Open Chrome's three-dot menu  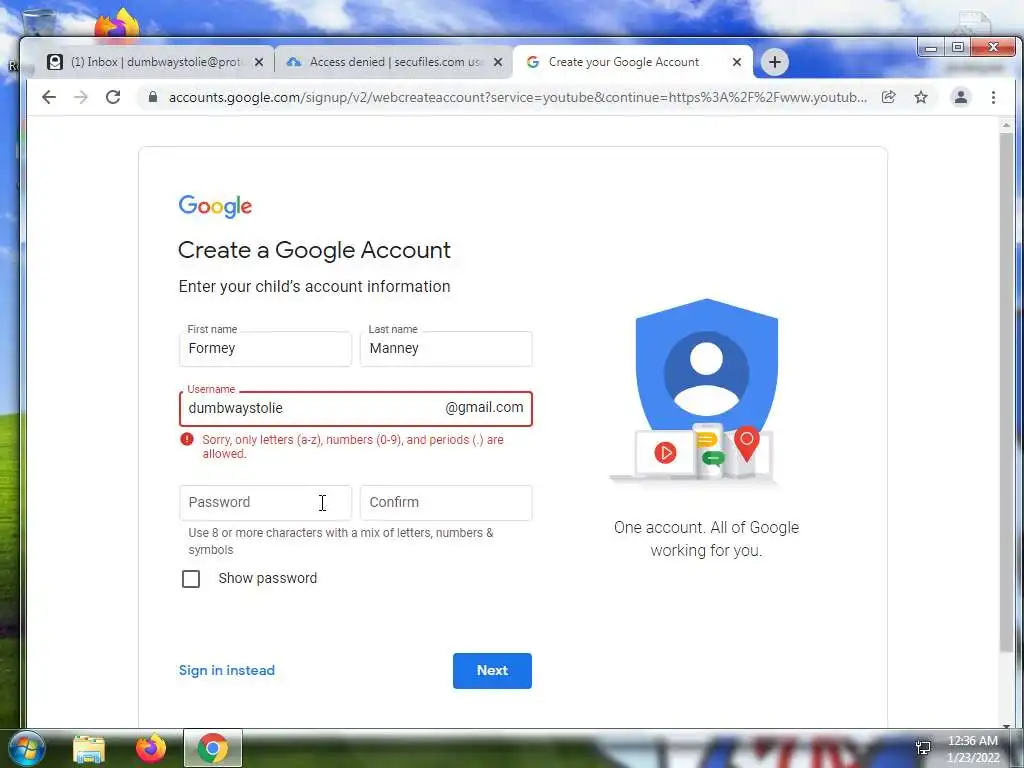[993, 97]
